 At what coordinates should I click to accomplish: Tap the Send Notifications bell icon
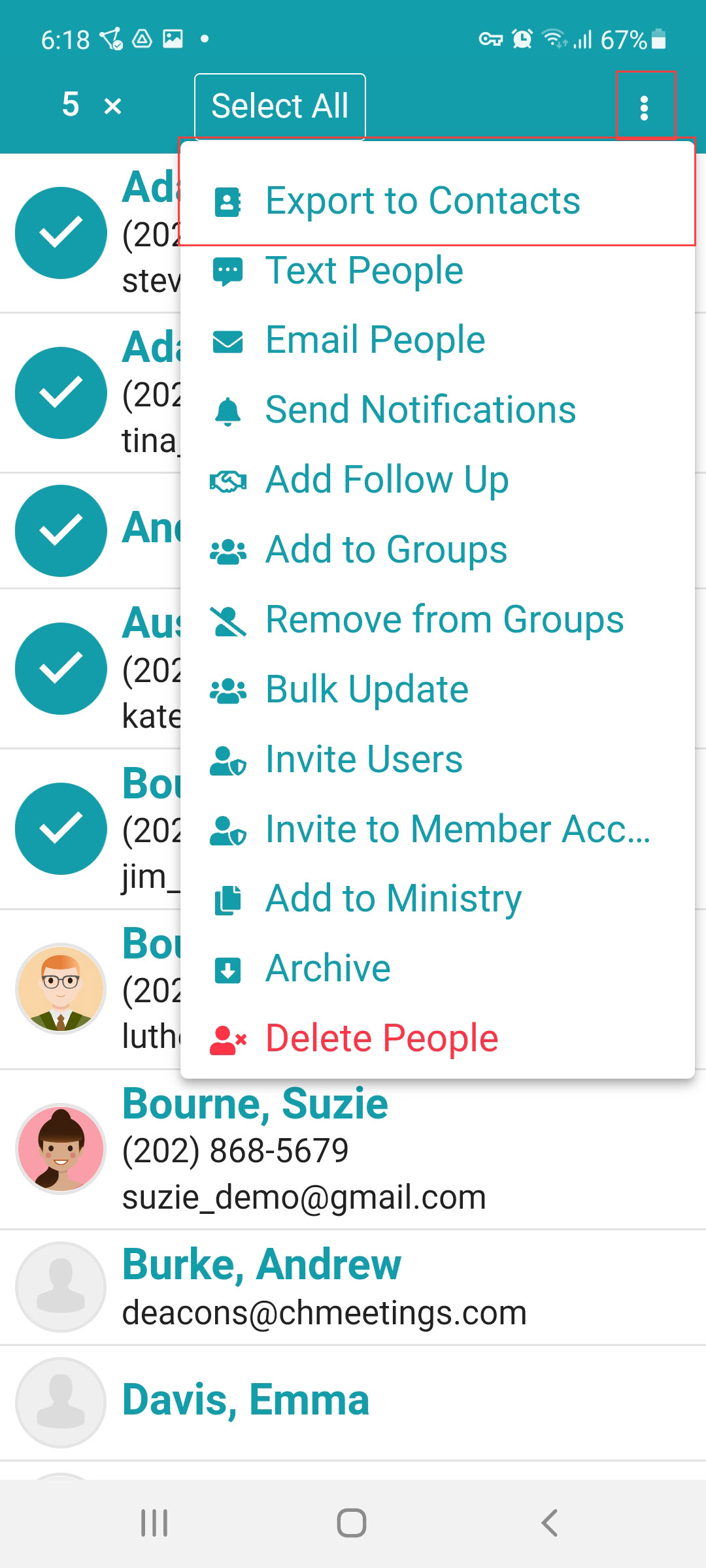pyautogui.click(x=227, y=411)
